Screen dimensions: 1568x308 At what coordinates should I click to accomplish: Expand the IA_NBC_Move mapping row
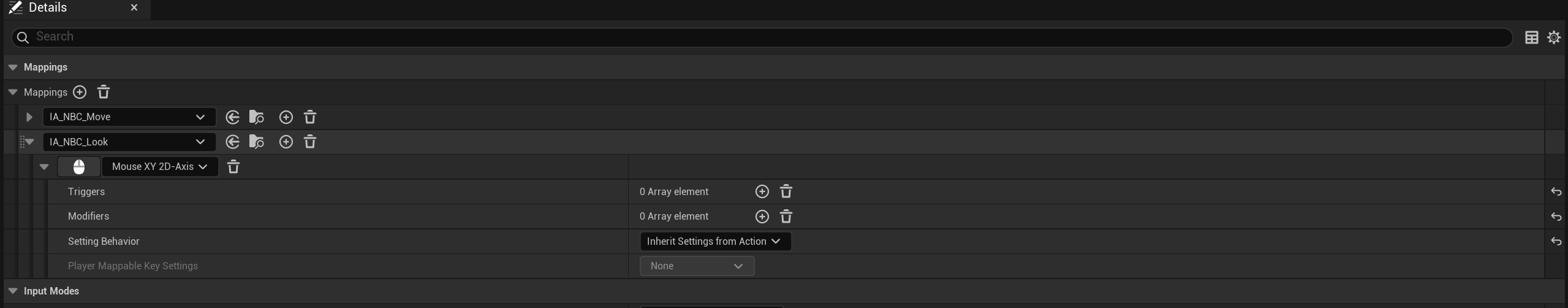(29, 117)
